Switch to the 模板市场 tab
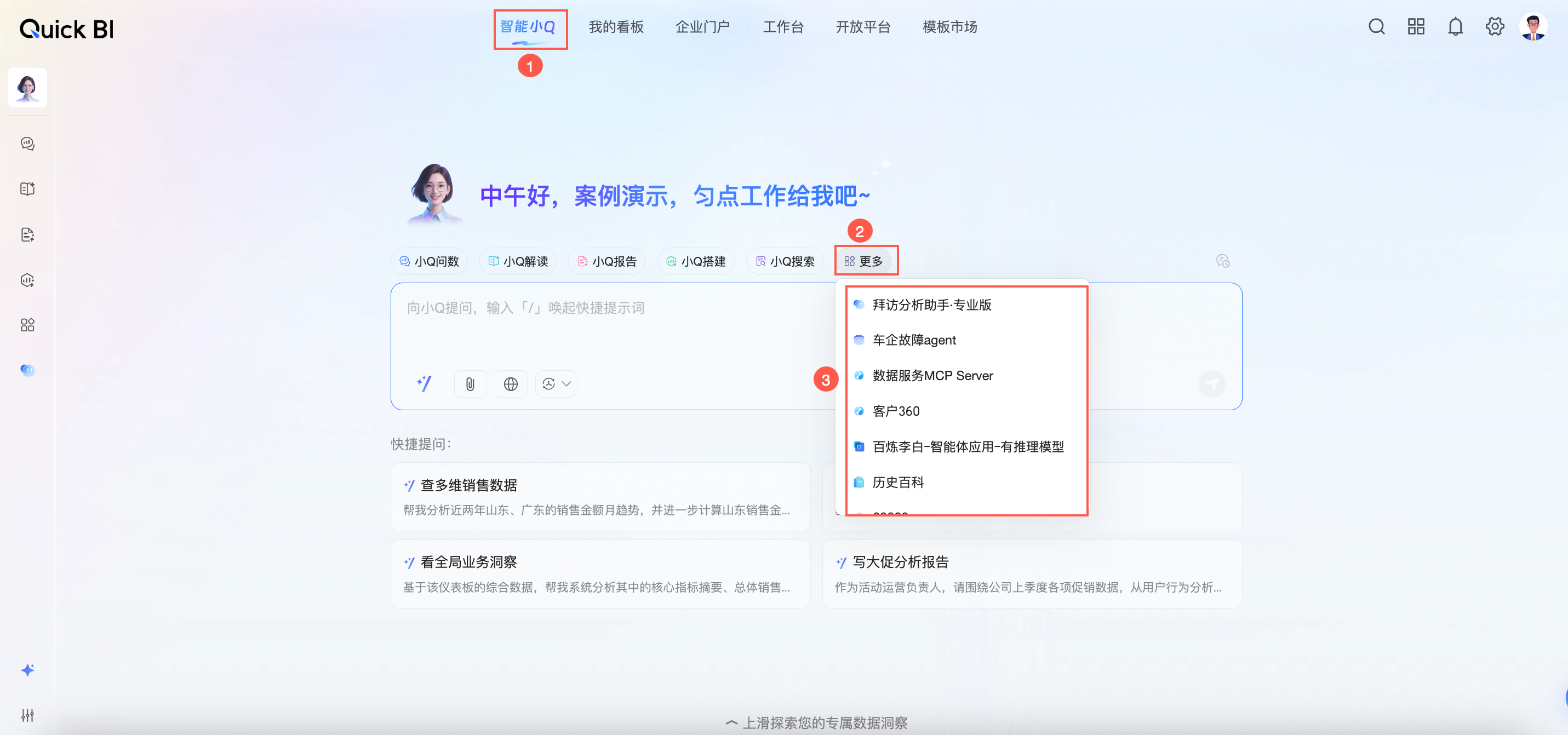Screen dimensions: 1568x735 950,27
